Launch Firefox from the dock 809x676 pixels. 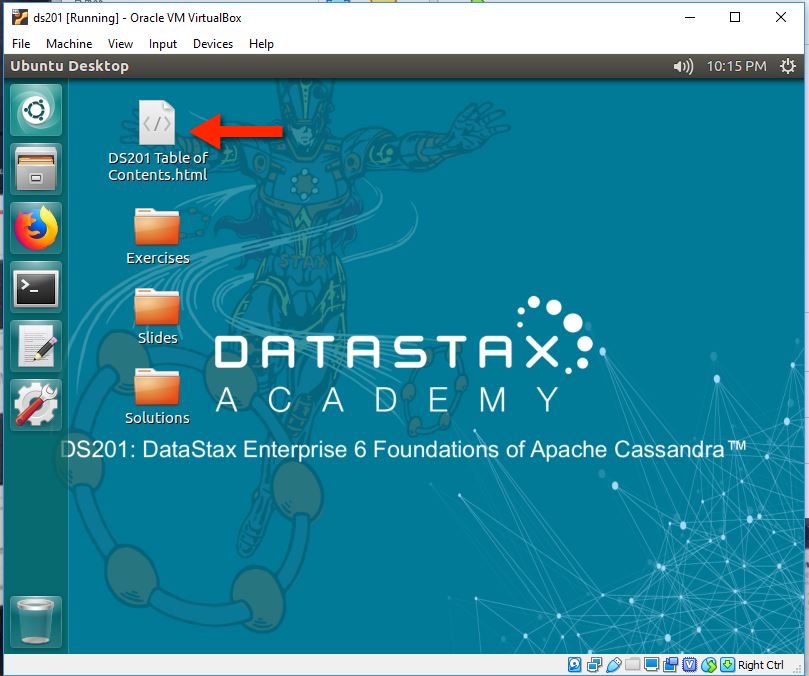36,228
